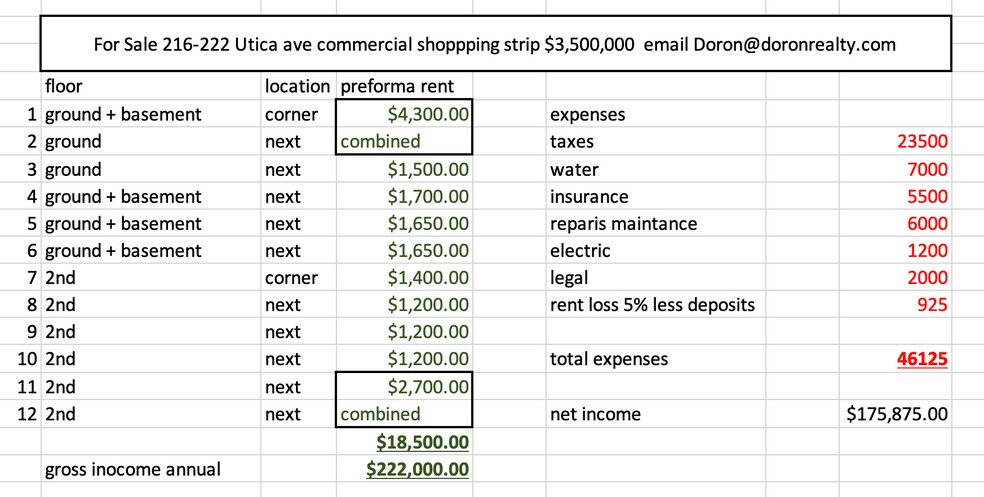This screenshot has height=497, width=984.
Task: Select the 'preforma rent' header cell
Action: pos(397,87)
